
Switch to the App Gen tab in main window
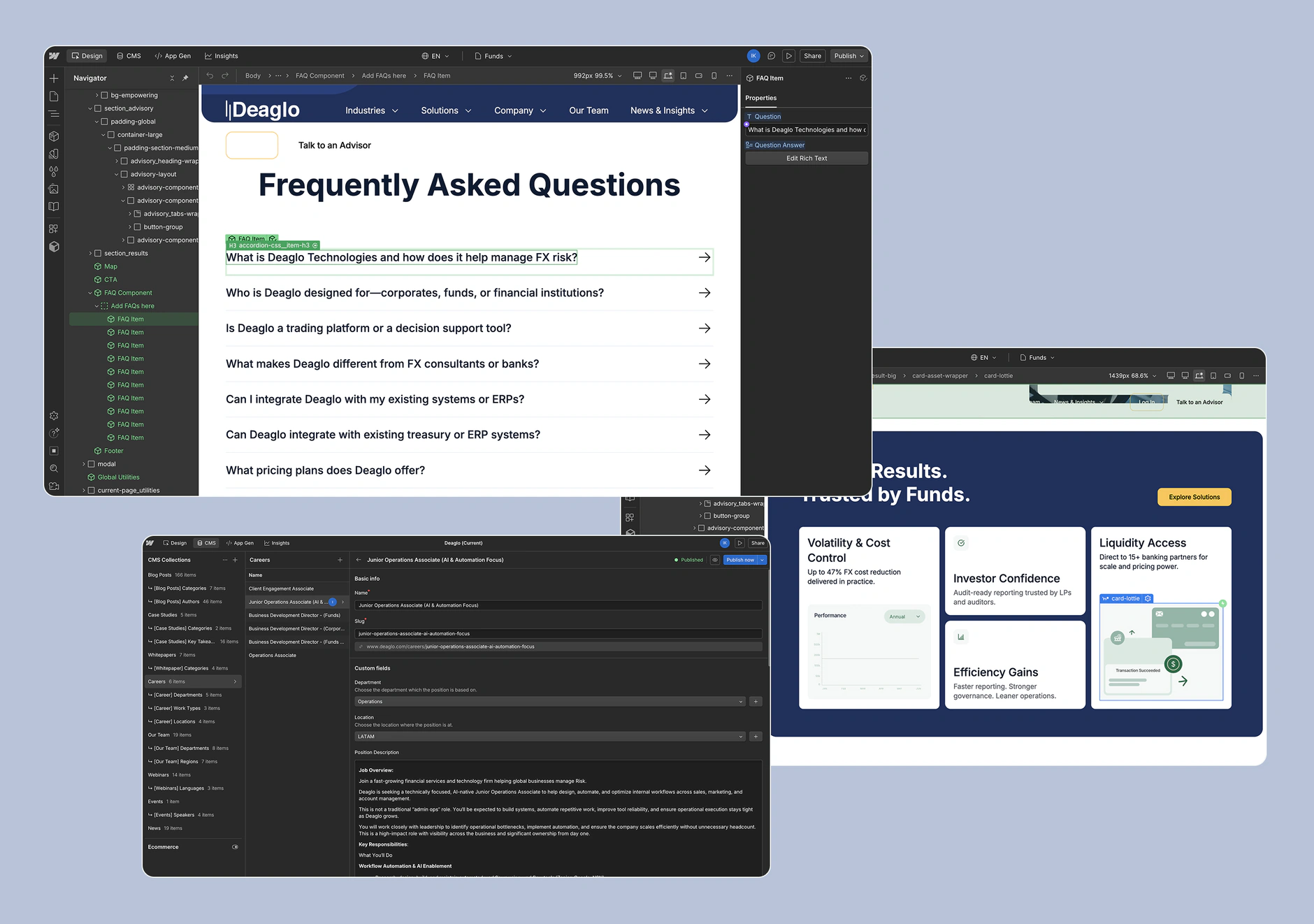pyautogui.click(x=173, y=56)
